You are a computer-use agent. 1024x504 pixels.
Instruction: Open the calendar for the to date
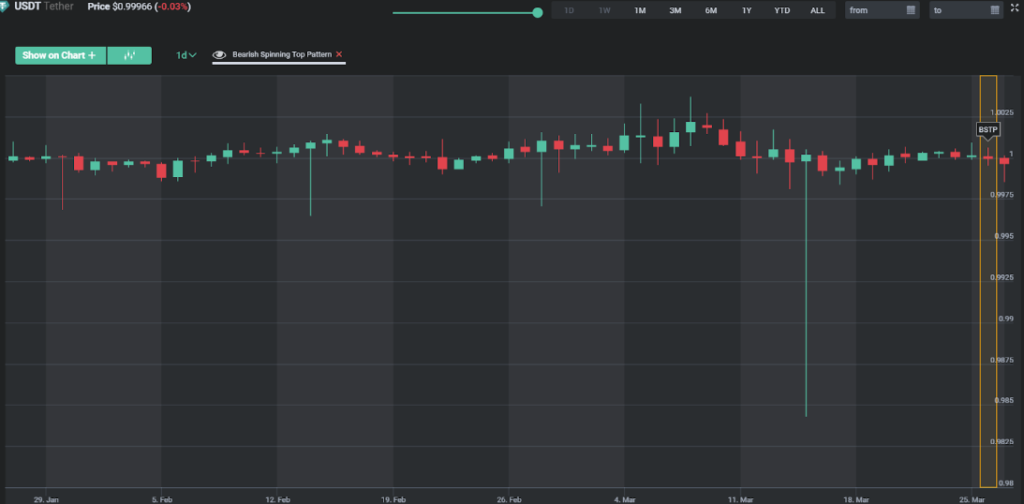click(x=995, y=10)
